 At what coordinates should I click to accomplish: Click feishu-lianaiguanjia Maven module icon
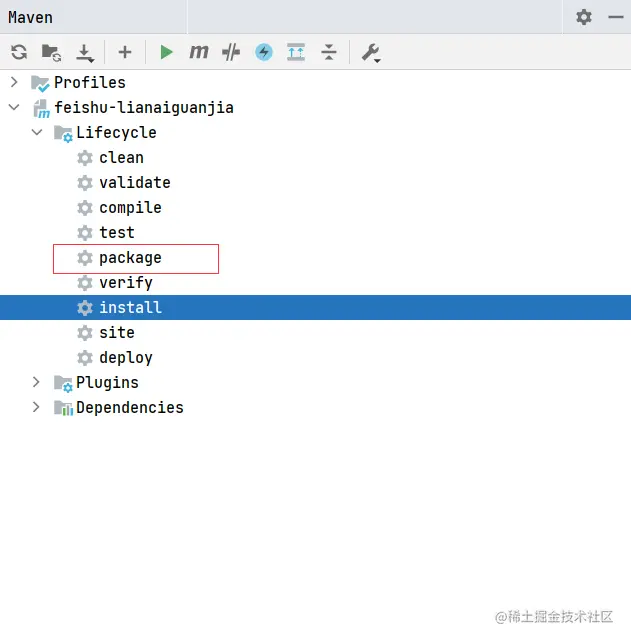point(41,109)
